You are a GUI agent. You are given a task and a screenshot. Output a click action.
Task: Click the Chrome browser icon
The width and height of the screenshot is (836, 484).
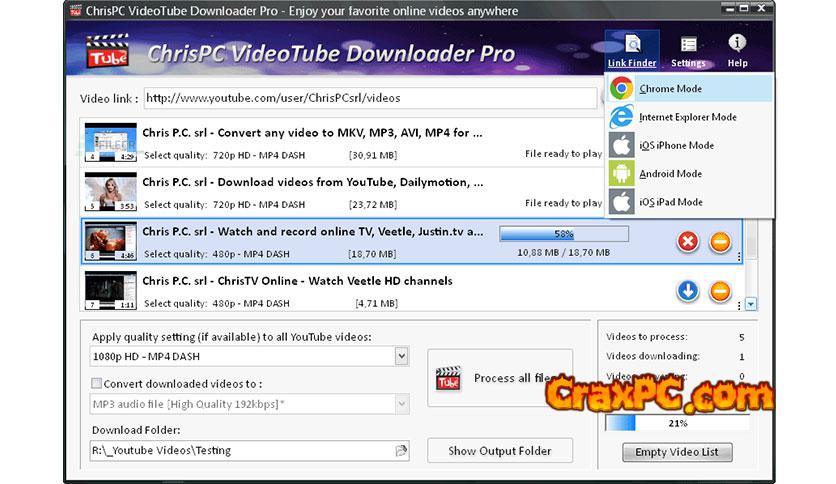tap(622, 88)
